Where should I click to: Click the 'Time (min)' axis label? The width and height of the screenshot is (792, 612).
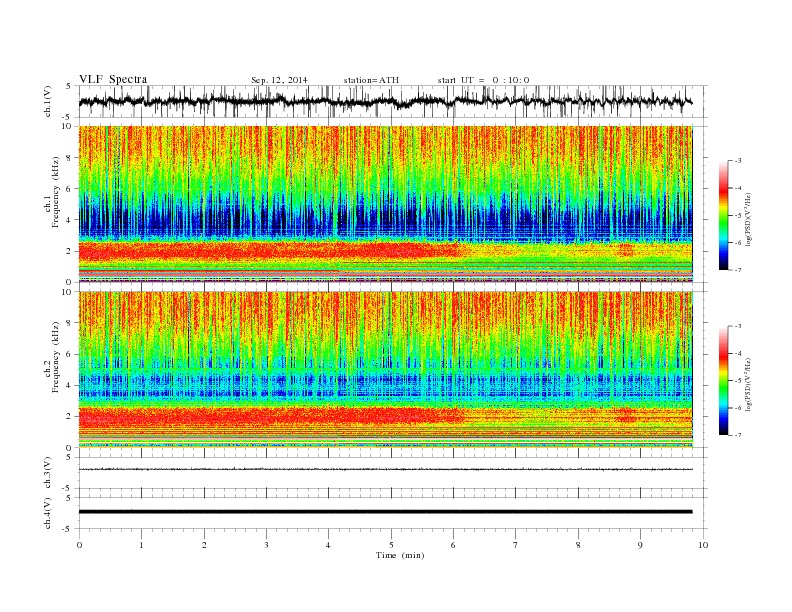[x=400, y=555]
